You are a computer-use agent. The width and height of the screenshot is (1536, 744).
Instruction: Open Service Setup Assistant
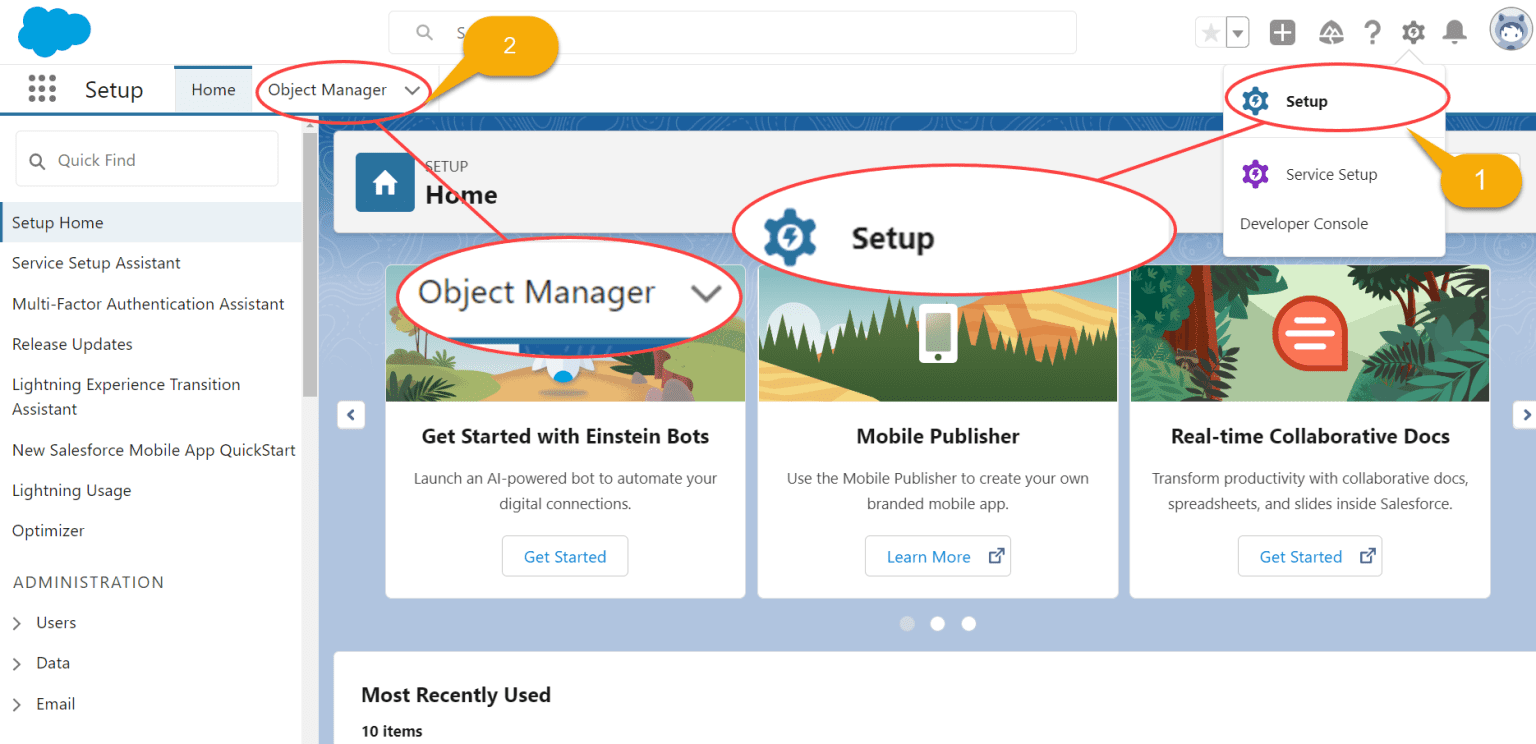coord(96,263)
